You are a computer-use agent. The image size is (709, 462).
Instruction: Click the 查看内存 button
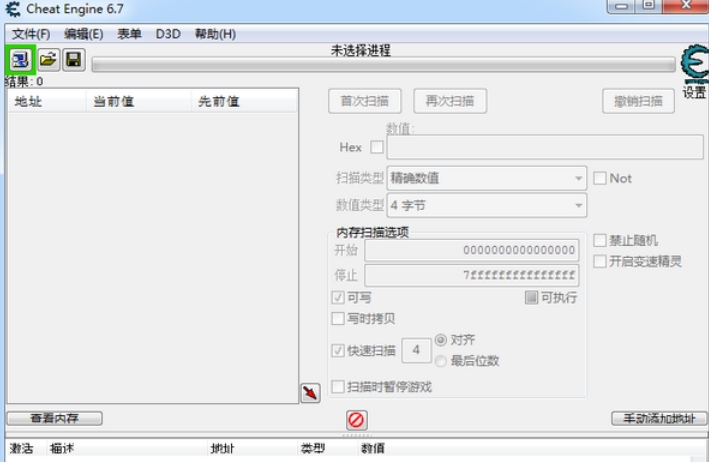point(54,418)
